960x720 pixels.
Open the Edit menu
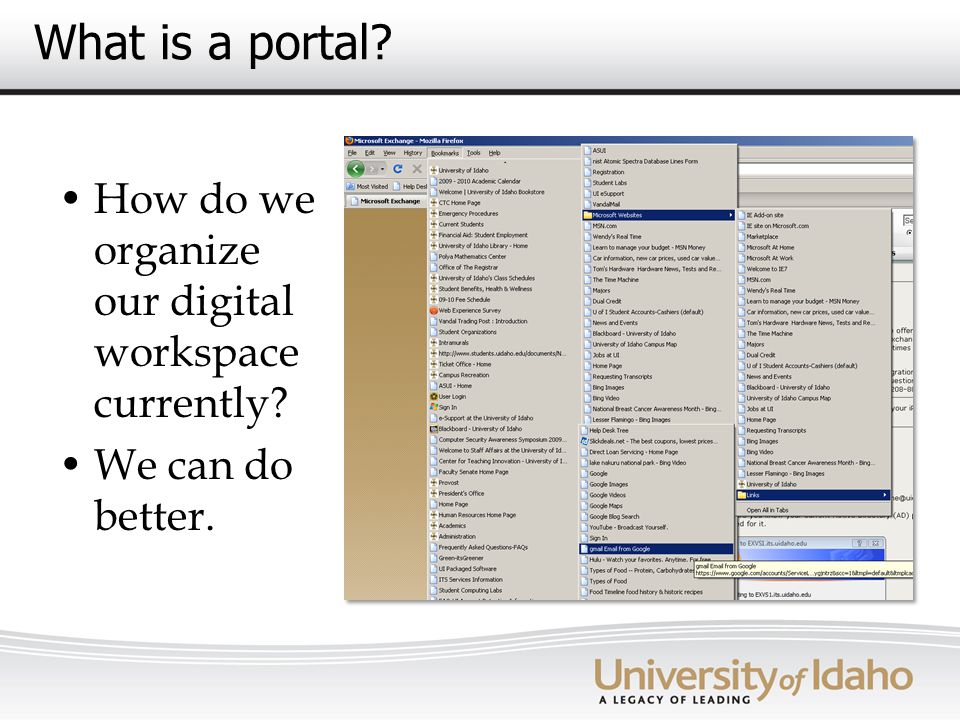tap(370, 153)
